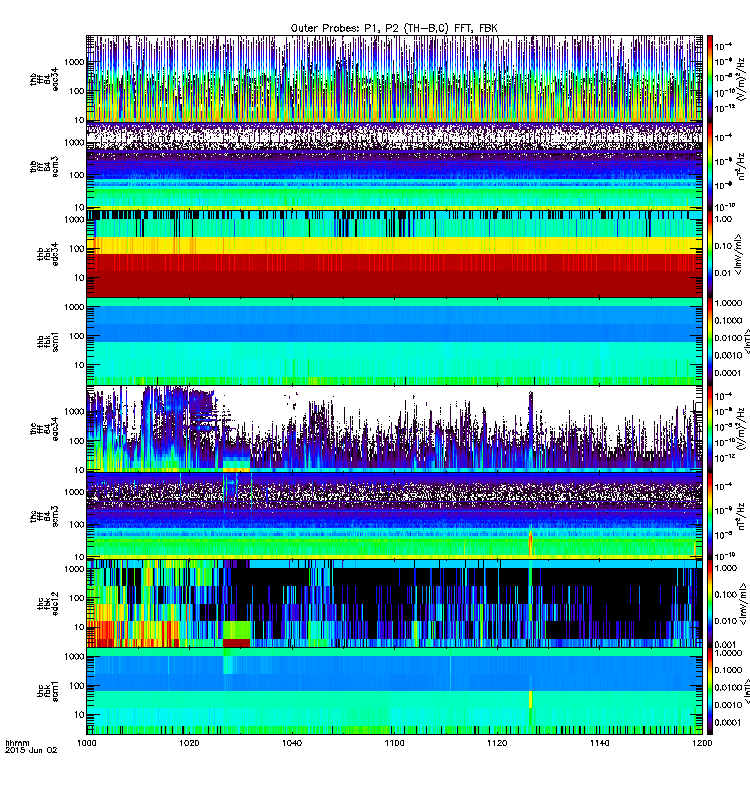Click the color bar beside thb fbk scm1 panel
Screen dimensions: 750x800
[709, 341]
